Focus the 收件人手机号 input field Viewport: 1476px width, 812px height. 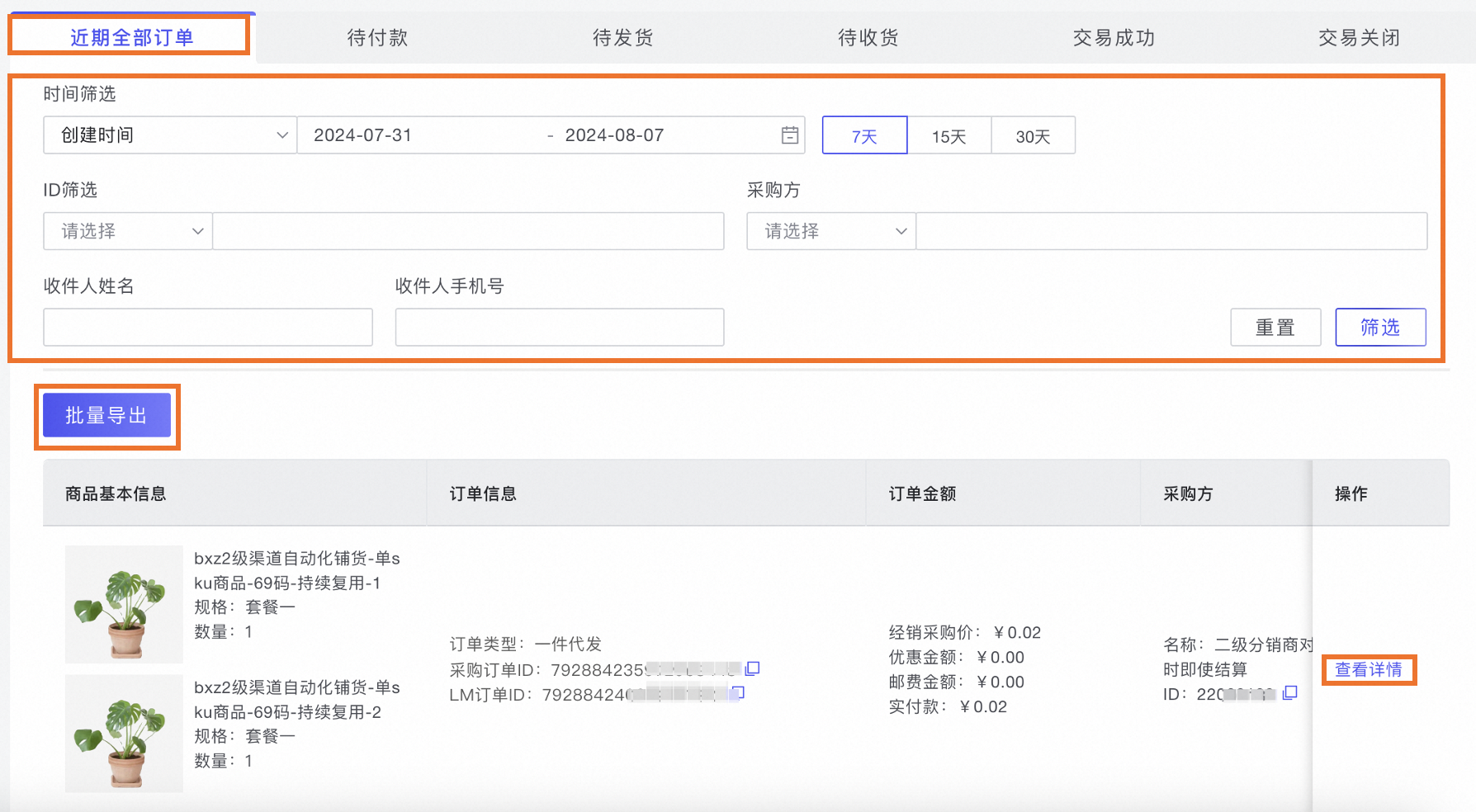point(560,328)
